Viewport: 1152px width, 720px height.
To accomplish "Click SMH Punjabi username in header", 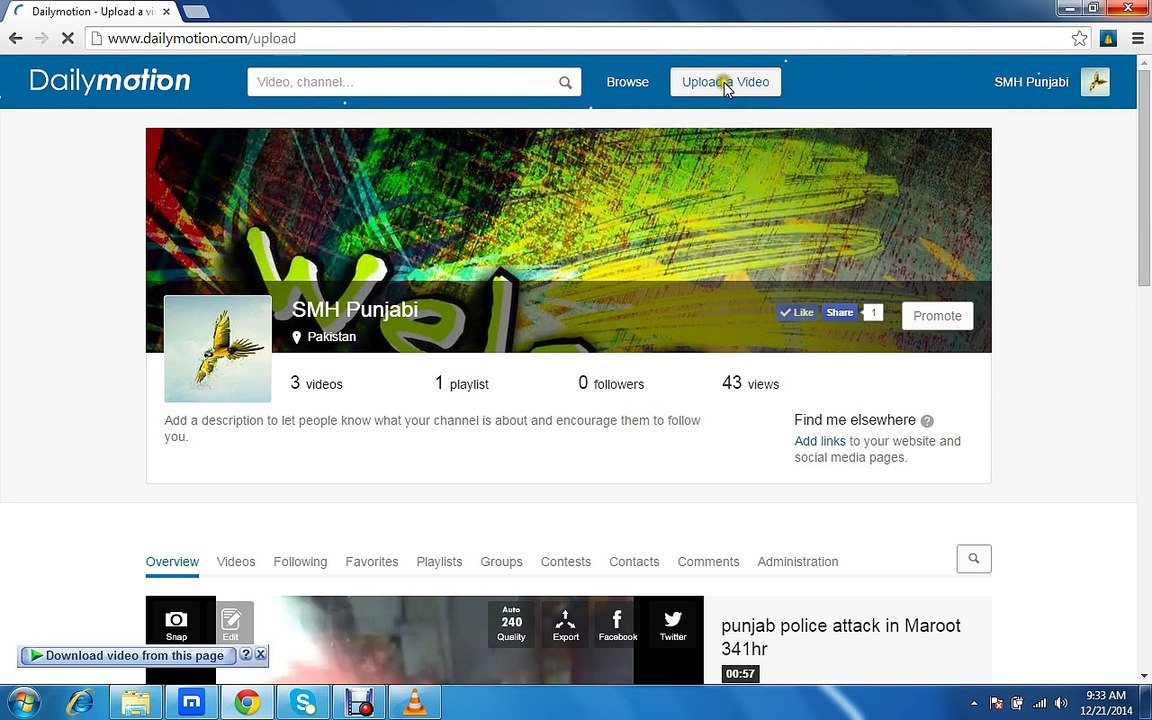I will click(x=1031, y=82).
